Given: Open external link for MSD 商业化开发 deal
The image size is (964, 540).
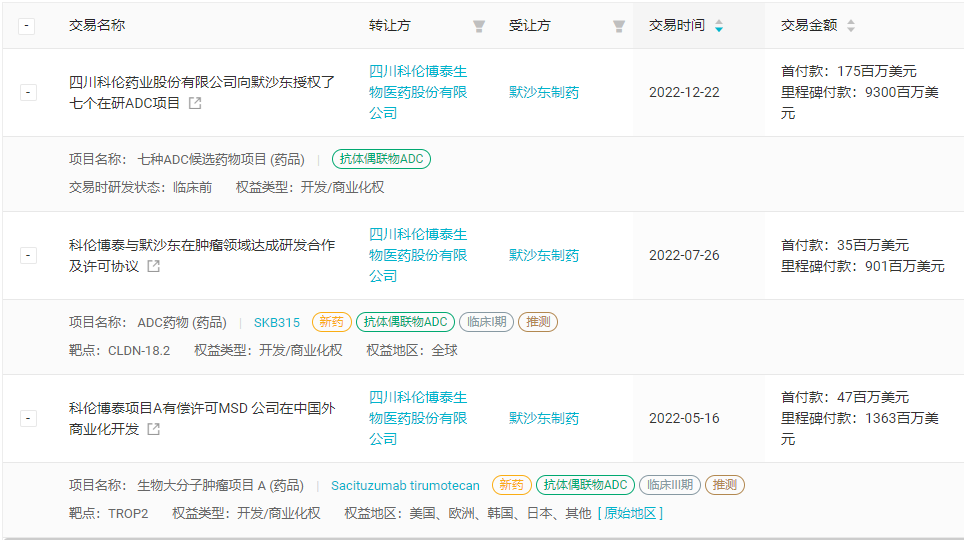Looking at the screenshot, I should (154, 429).
